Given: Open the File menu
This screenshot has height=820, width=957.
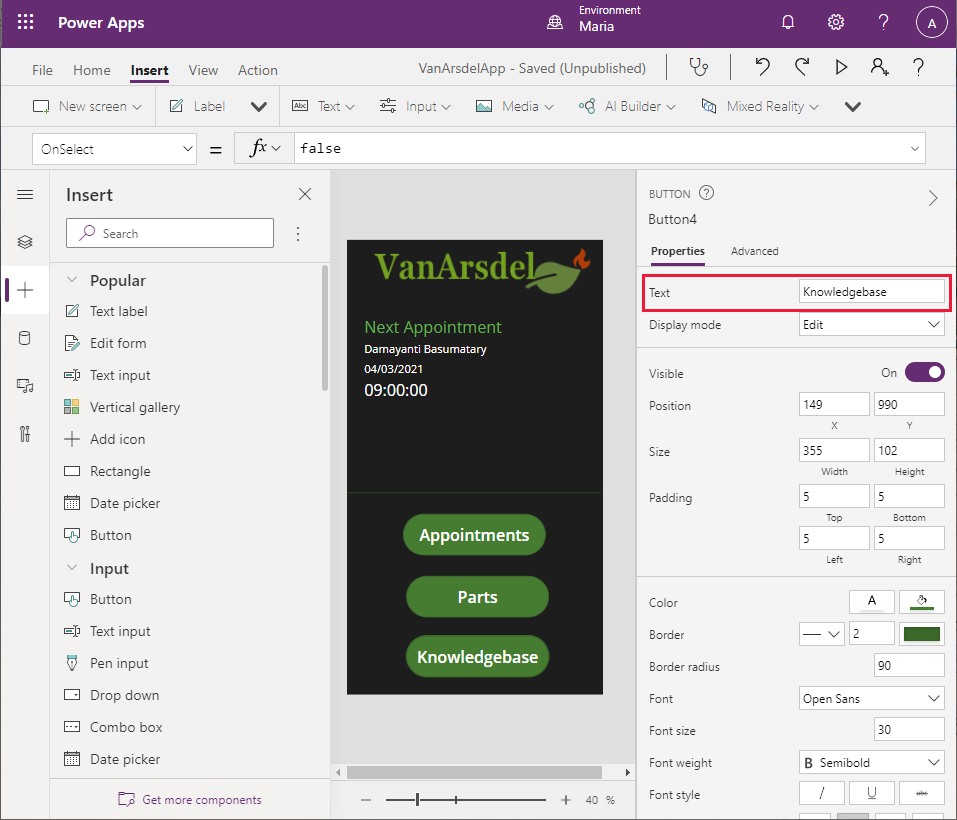Looking at the screenshot, I should point(42,70).
